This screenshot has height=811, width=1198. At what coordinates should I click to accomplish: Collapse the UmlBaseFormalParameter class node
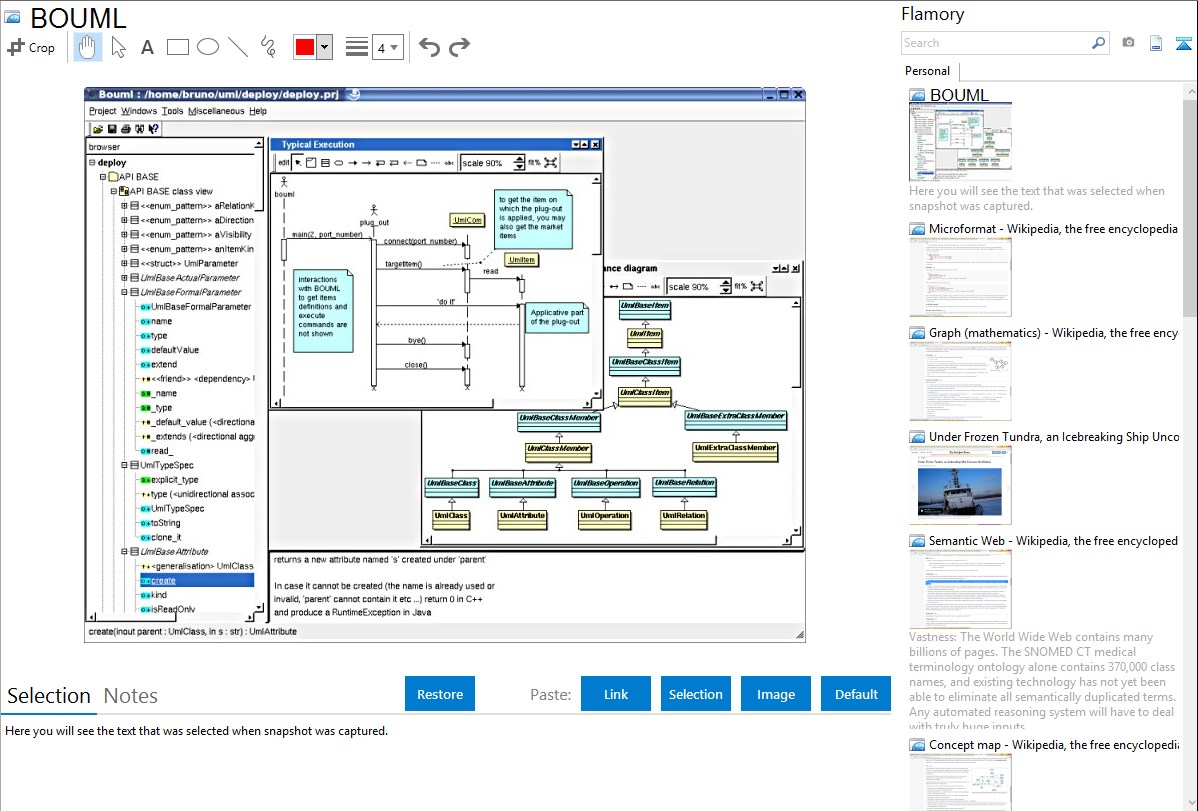click(124, 293)
